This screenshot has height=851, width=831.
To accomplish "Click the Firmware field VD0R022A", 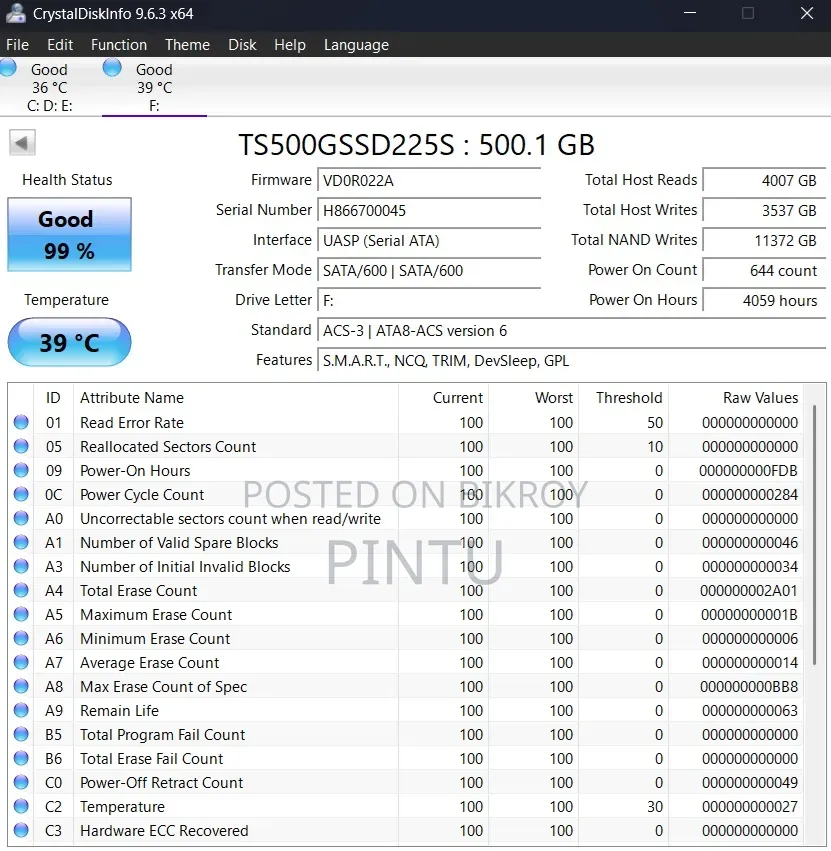I will click(x=429, y=180).
